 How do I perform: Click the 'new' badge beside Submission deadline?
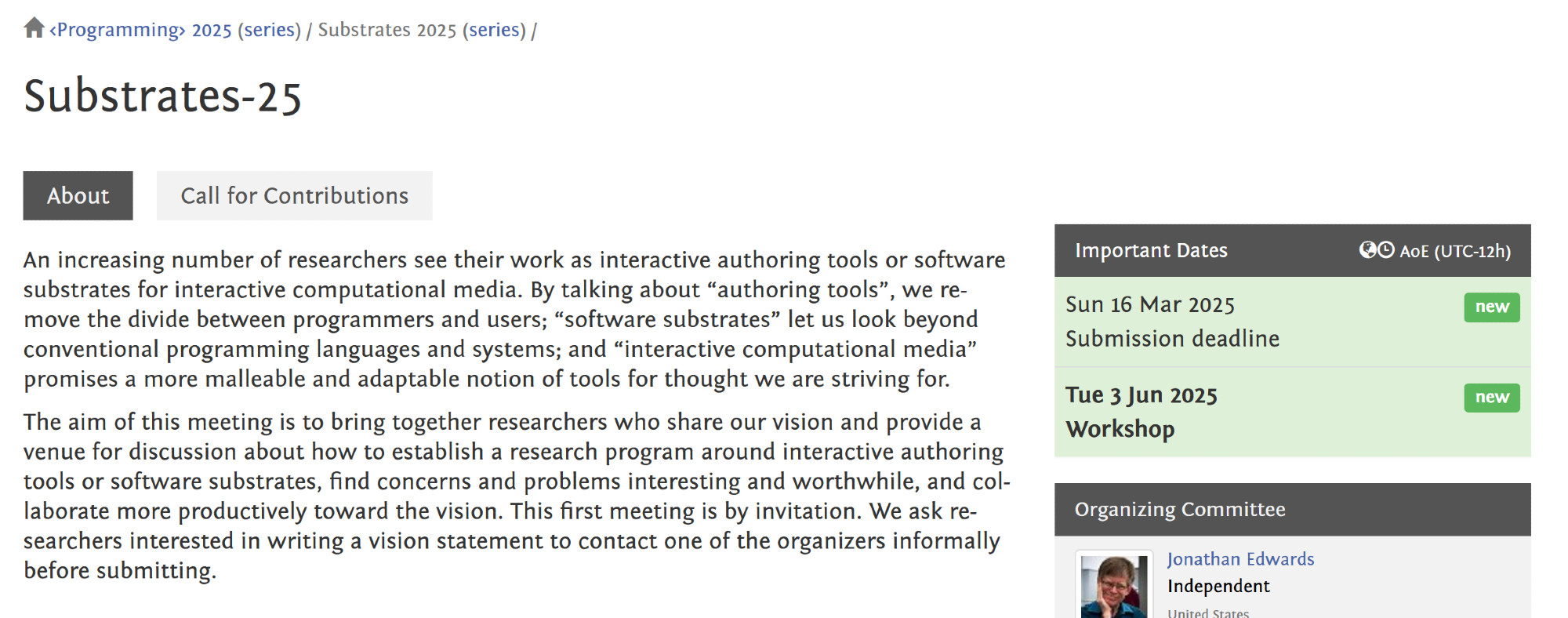click(1491, 307)
